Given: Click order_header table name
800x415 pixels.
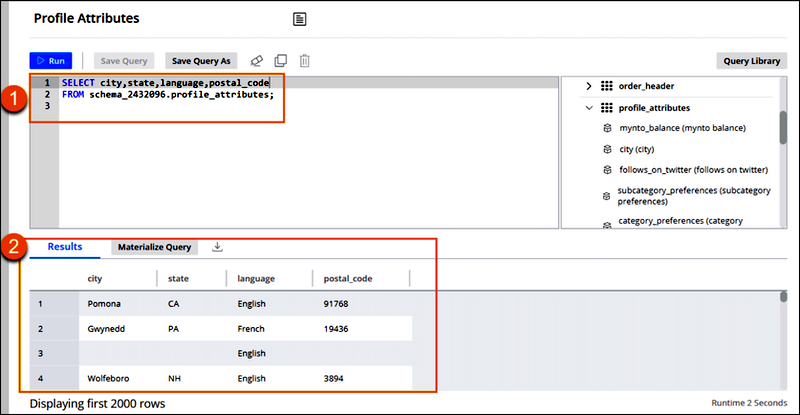Looking at the screenshot, I should 646,86.
